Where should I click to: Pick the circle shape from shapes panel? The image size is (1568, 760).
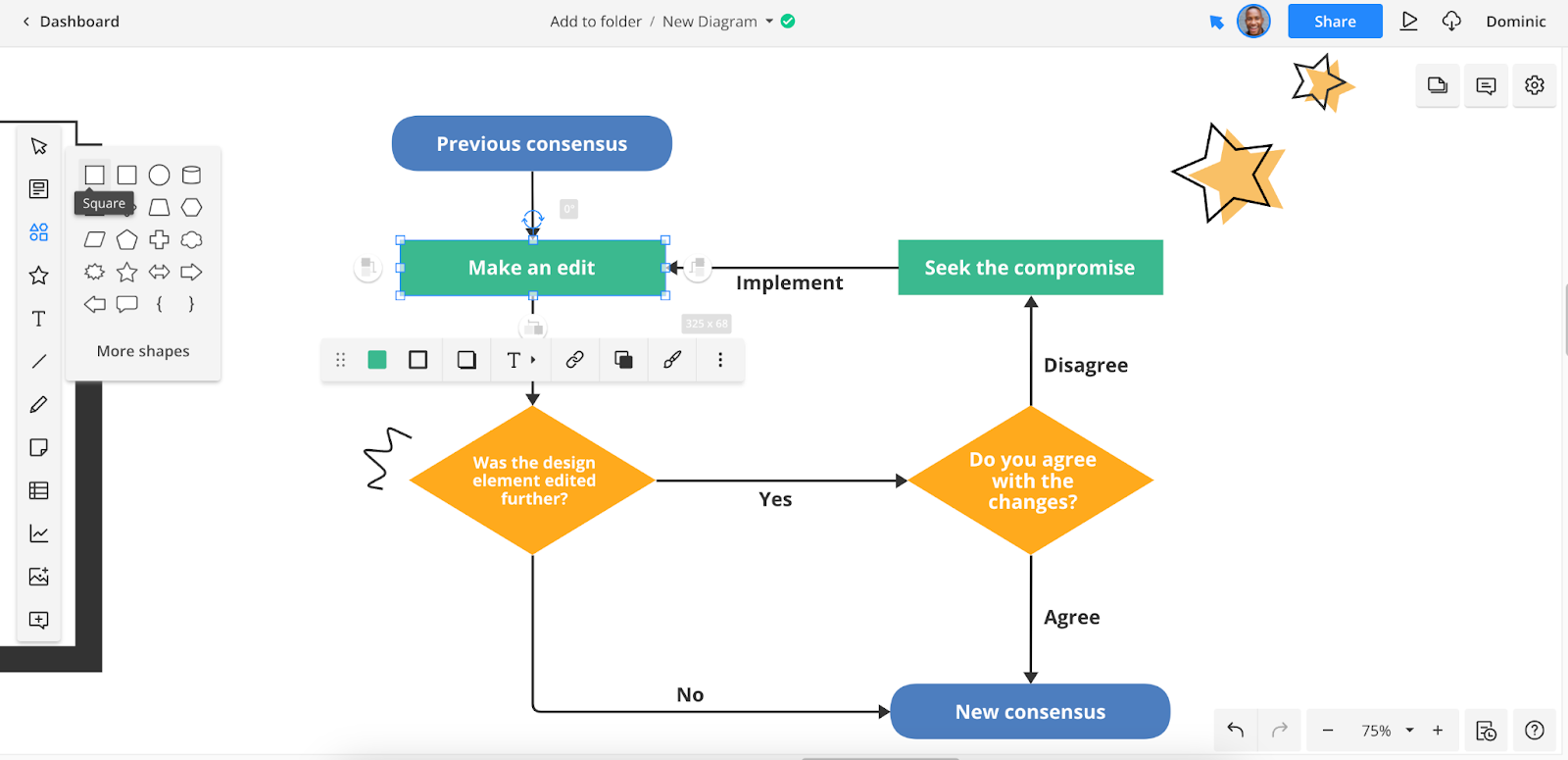coord(159,176)
